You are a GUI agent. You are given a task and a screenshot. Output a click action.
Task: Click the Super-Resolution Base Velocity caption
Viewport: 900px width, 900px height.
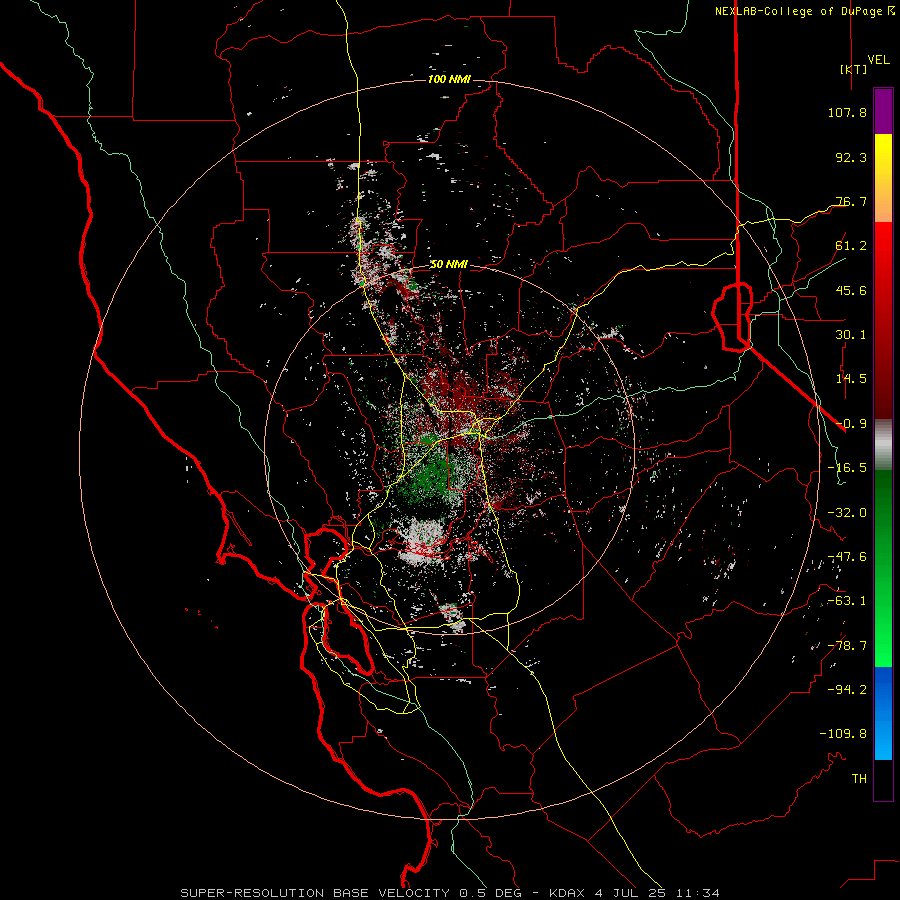coord(449,893)
